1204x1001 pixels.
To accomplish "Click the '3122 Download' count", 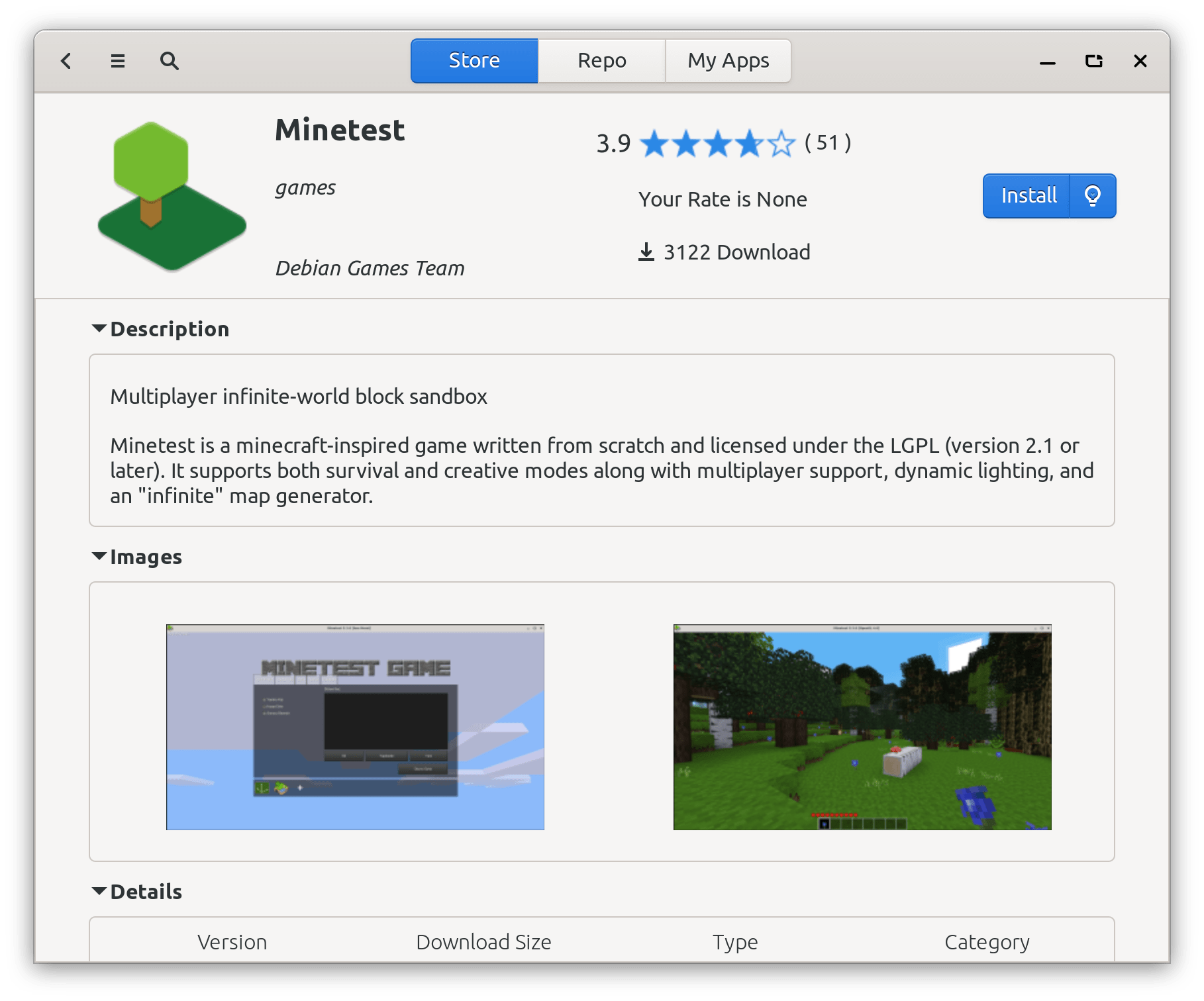I will pyautogui.click(x=736, y=252).
